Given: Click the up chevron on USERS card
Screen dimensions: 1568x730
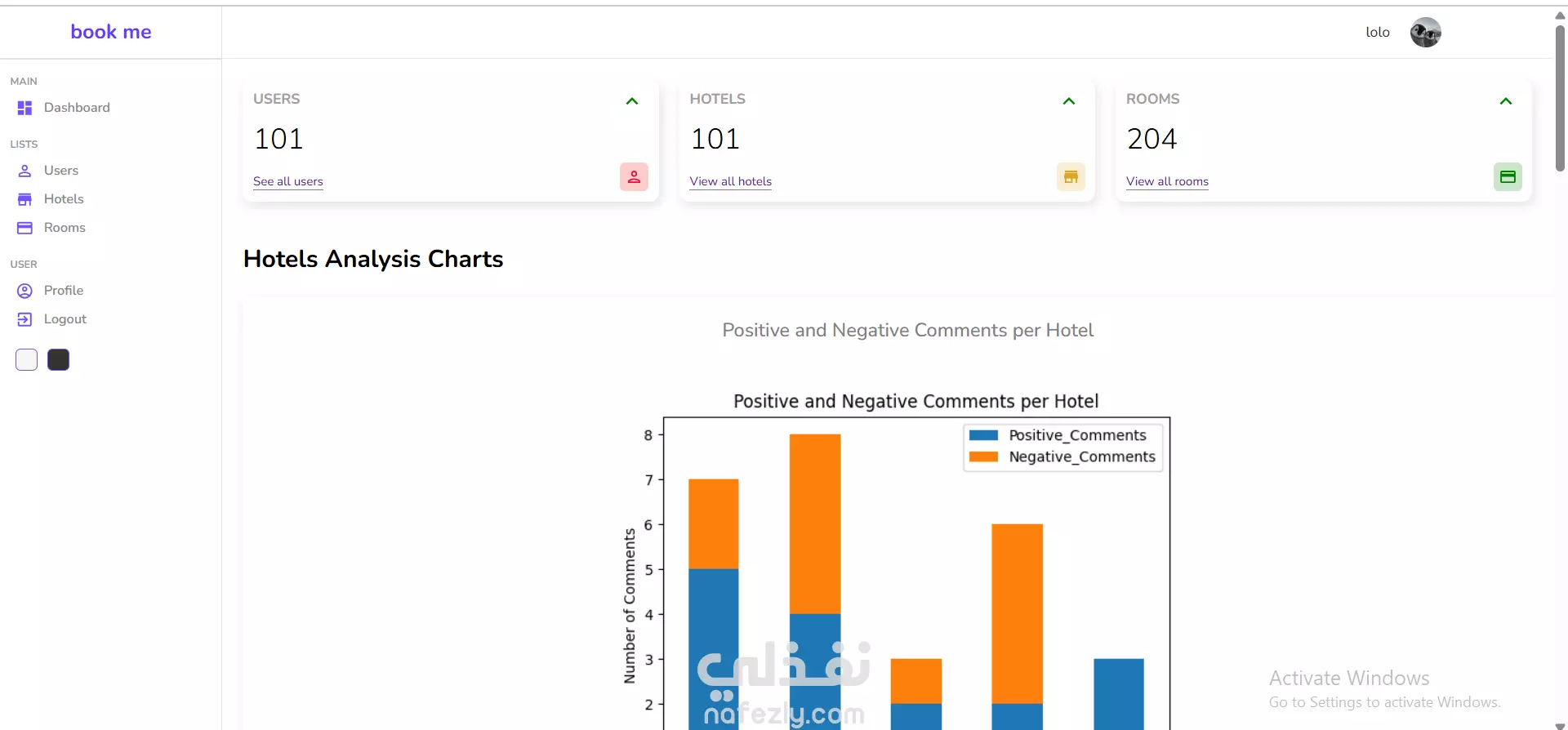Looking at the screenshot, I should tap(632, 101).
